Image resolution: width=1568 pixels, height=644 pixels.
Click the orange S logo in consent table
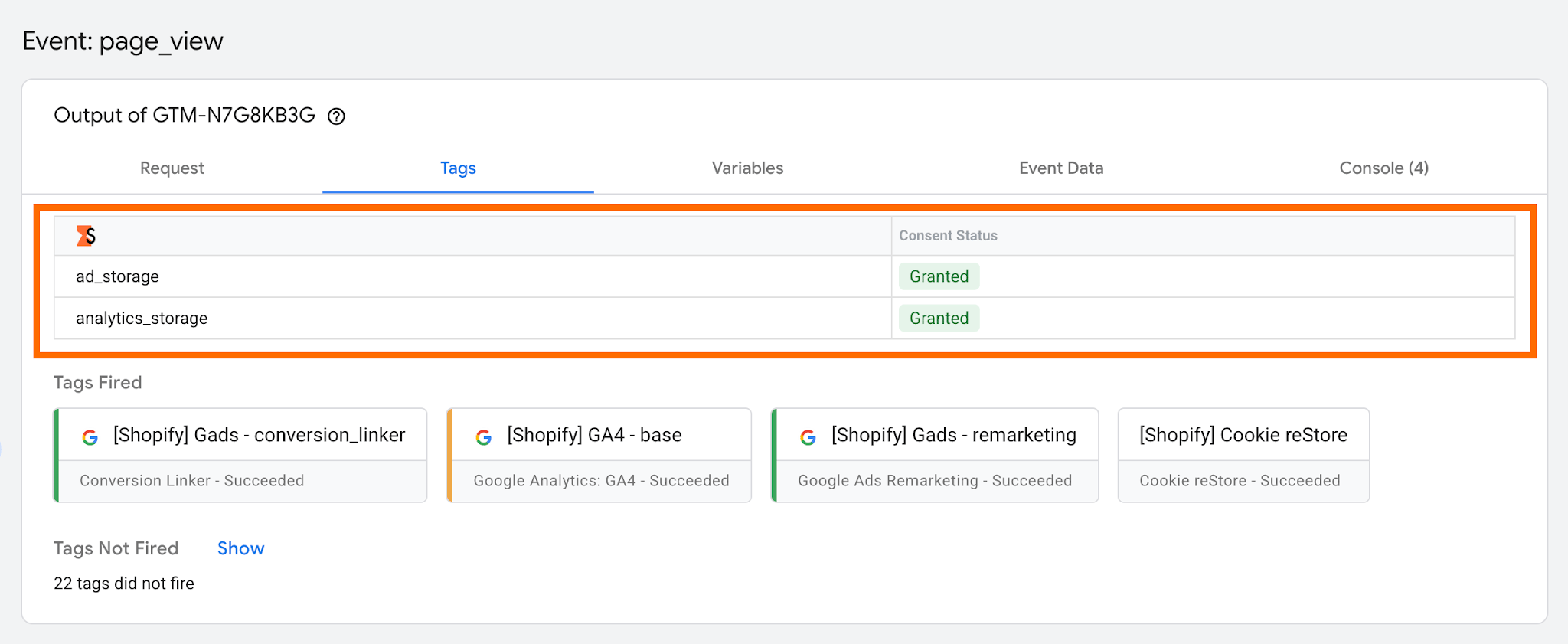coord(86,236)
